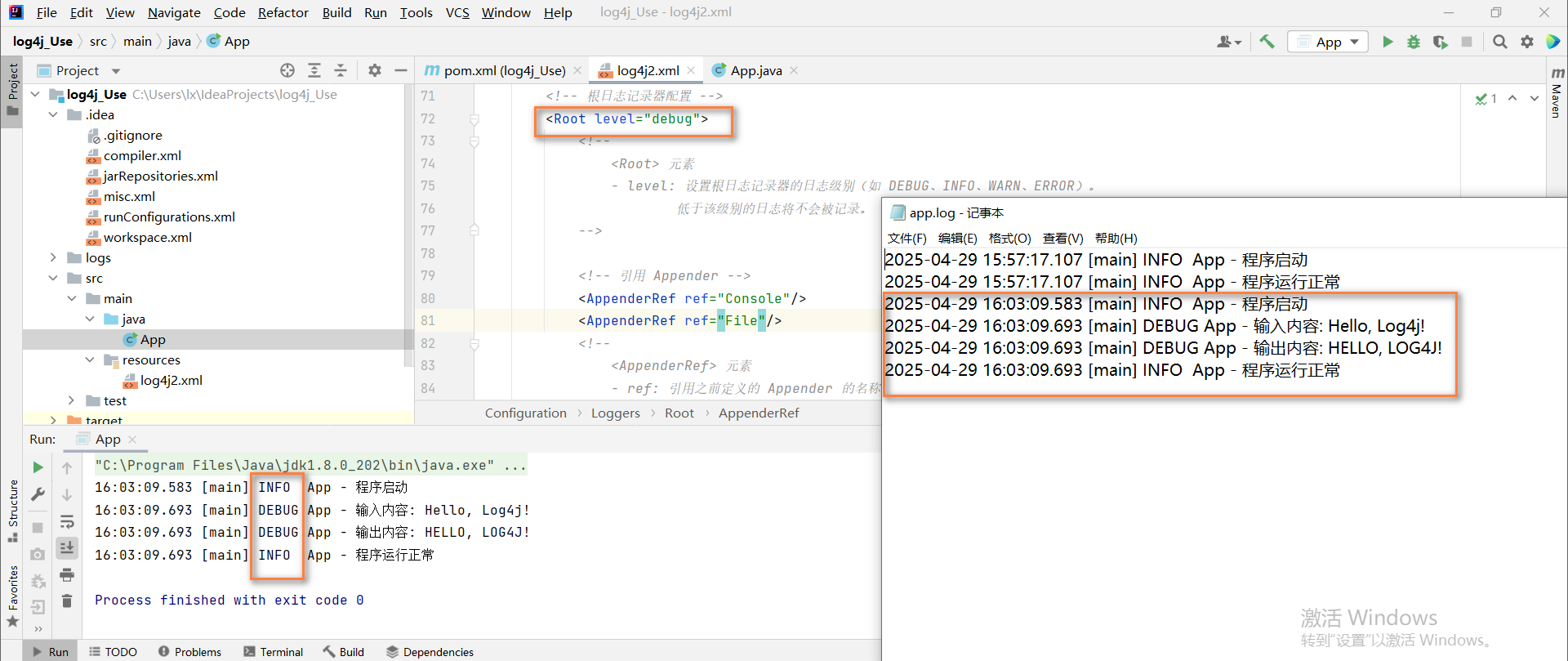Expand the test folder node

tap(72, 401)
